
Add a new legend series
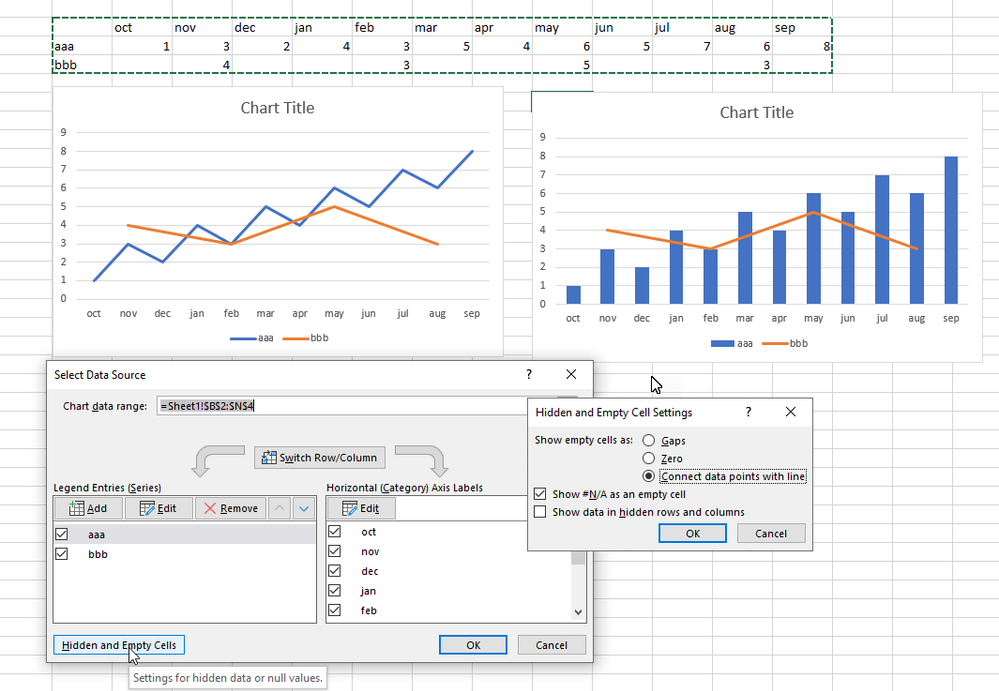tap(88, 508)
